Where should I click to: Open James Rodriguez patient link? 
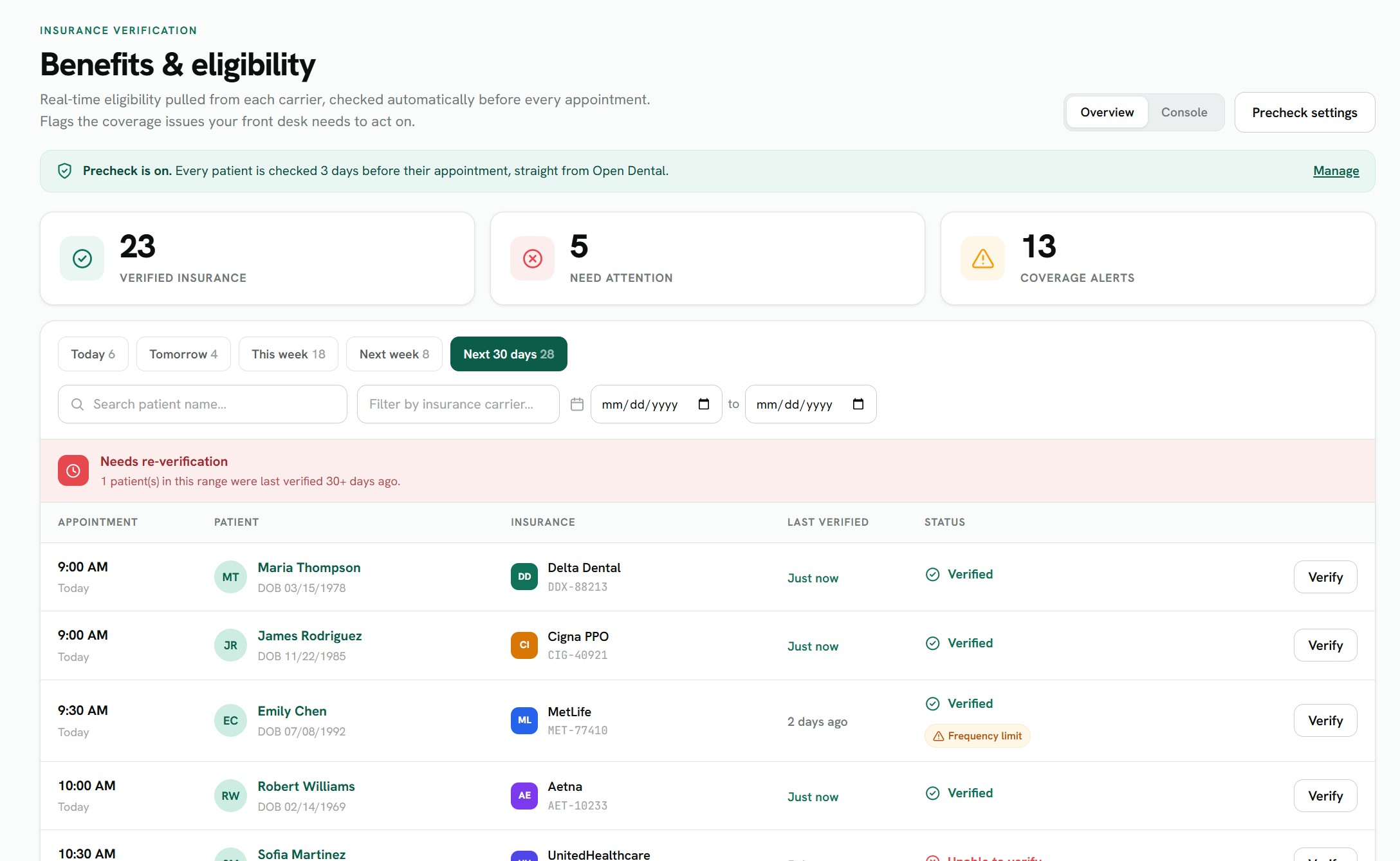point(309,636)
